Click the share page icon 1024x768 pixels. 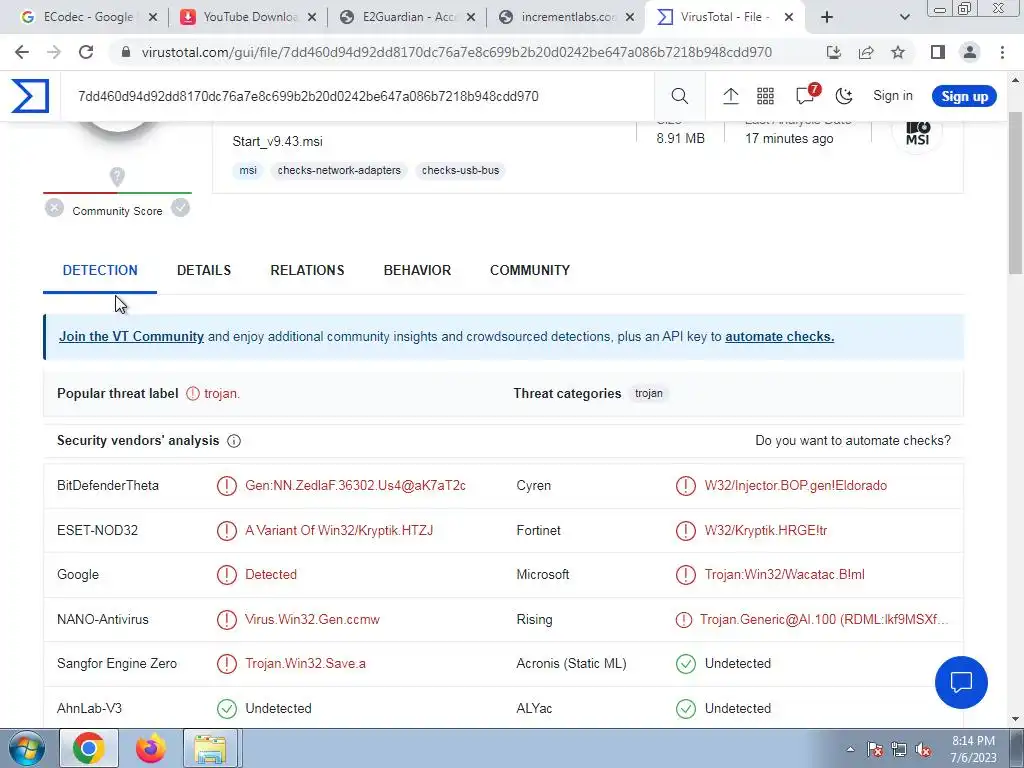coord(866,52)
